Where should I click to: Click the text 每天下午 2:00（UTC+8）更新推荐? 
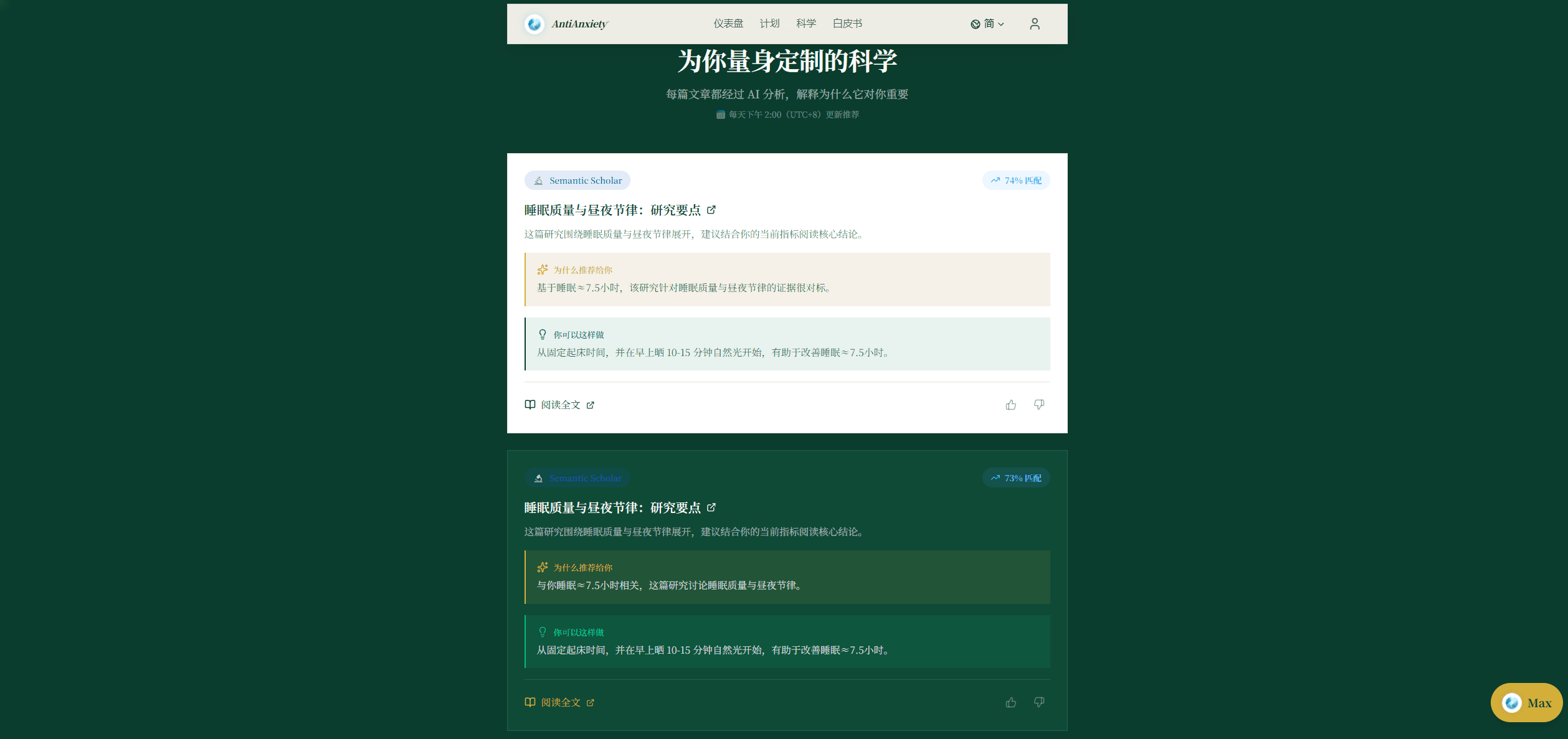[794, 115]
